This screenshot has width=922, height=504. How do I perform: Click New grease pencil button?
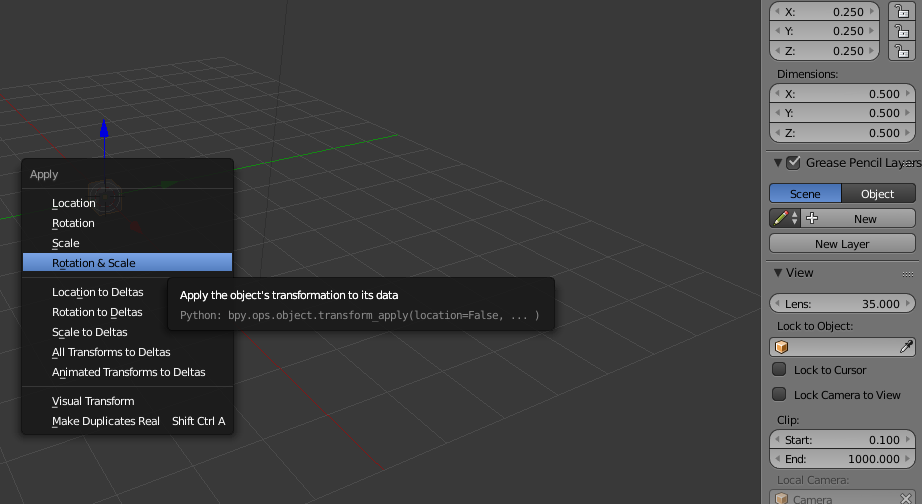tap(858, 218)
